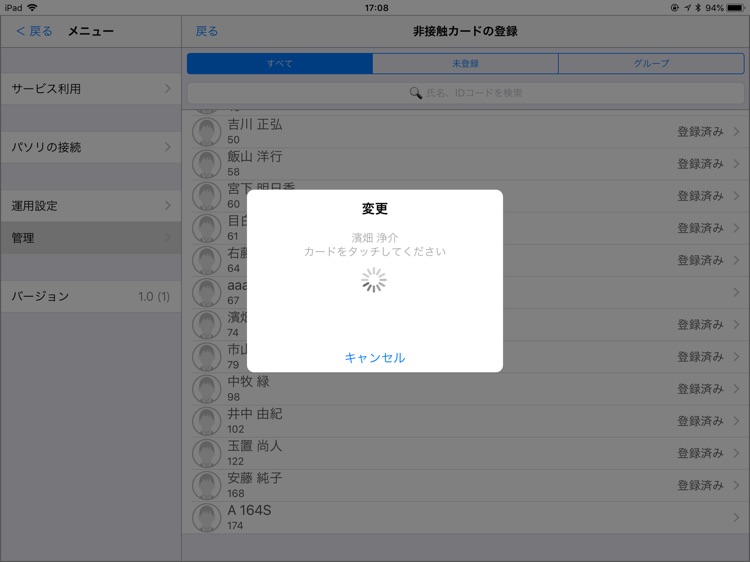This screenshot has height=562, width=750.
Task: Open the 玉置 尚人 entry
Action: click(x=465, y=453)
